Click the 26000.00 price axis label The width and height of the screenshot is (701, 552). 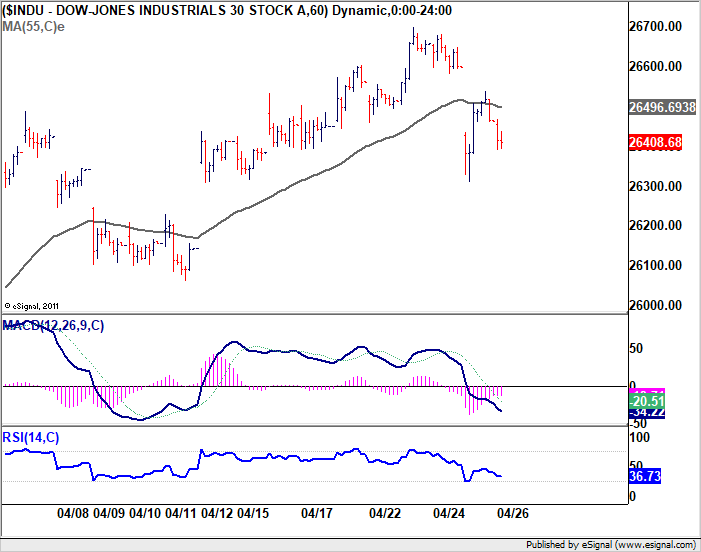[655, 305]
